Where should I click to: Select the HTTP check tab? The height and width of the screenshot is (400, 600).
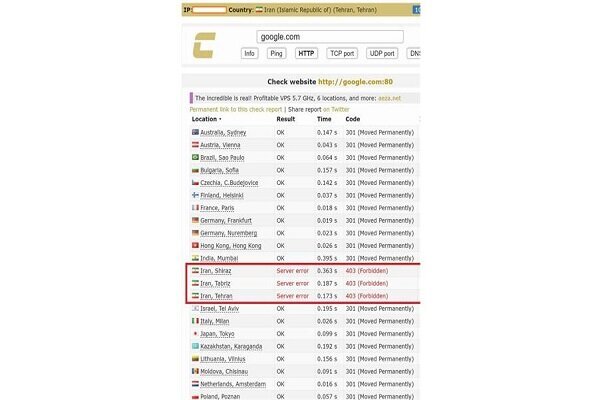(306, 54)
